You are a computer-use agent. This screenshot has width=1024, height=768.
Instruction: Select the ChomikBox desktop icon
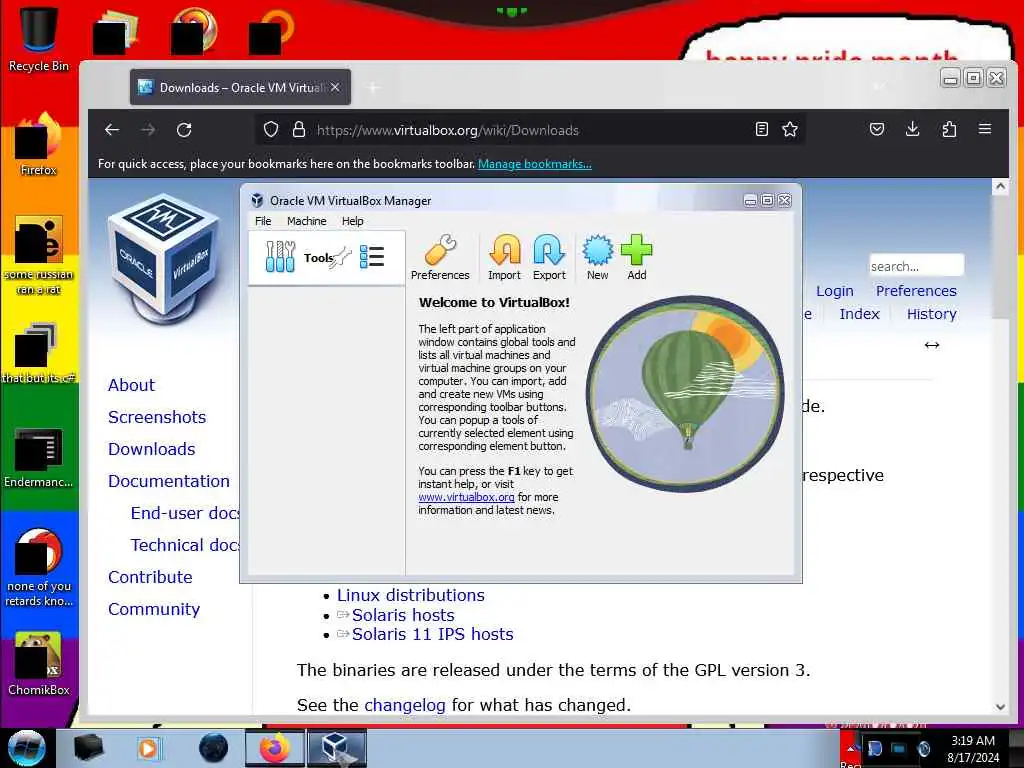39,664
